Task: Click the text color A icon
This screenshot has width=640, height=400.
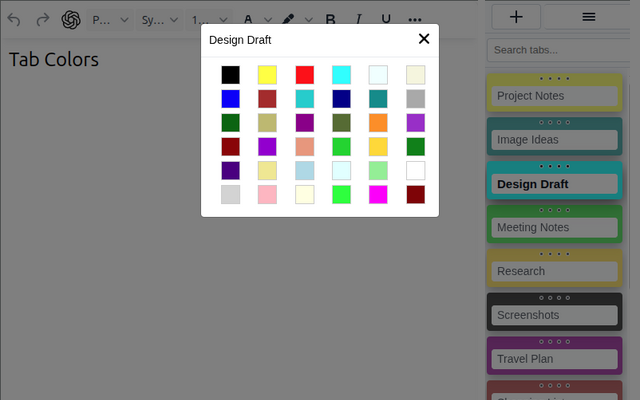Action: coord(248,20)
